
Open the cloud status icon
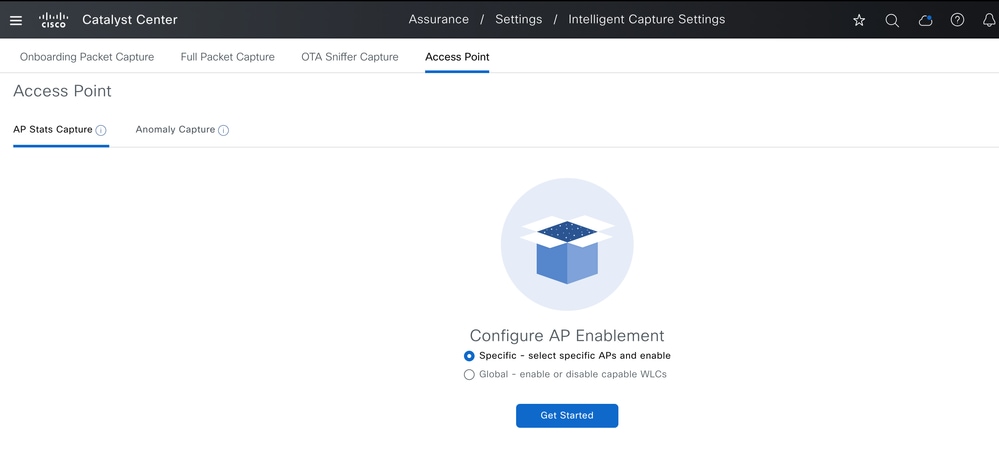pos(925,20)
